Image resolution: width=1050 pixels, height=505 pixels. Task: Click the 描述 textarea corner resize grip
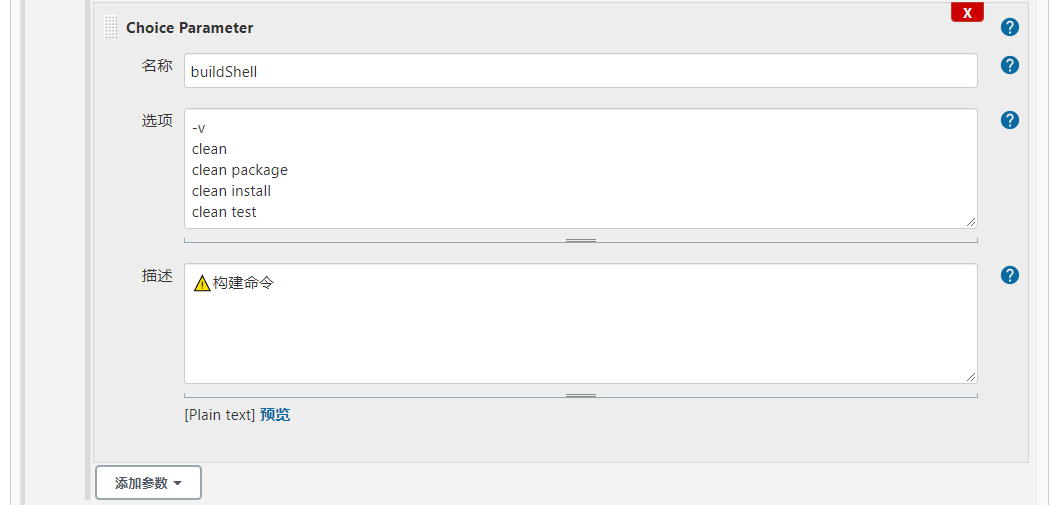click(x=970, y=377)
